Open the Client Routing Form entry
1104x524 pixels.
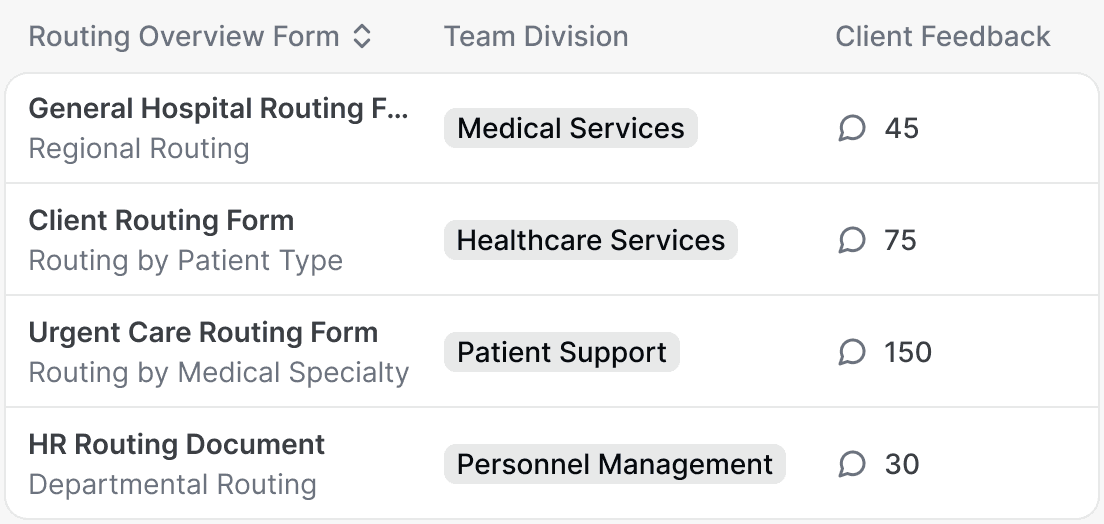pyautogui.click(x=161, y=220)
